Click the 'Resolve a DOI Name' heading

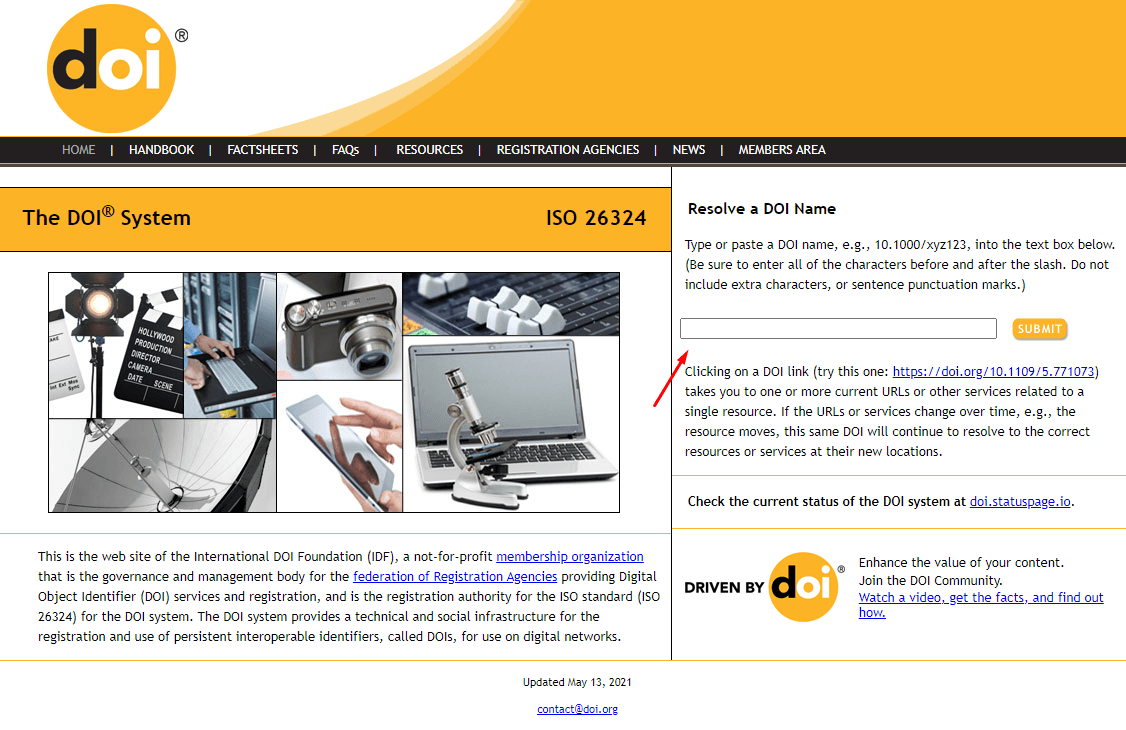point(762,209)
